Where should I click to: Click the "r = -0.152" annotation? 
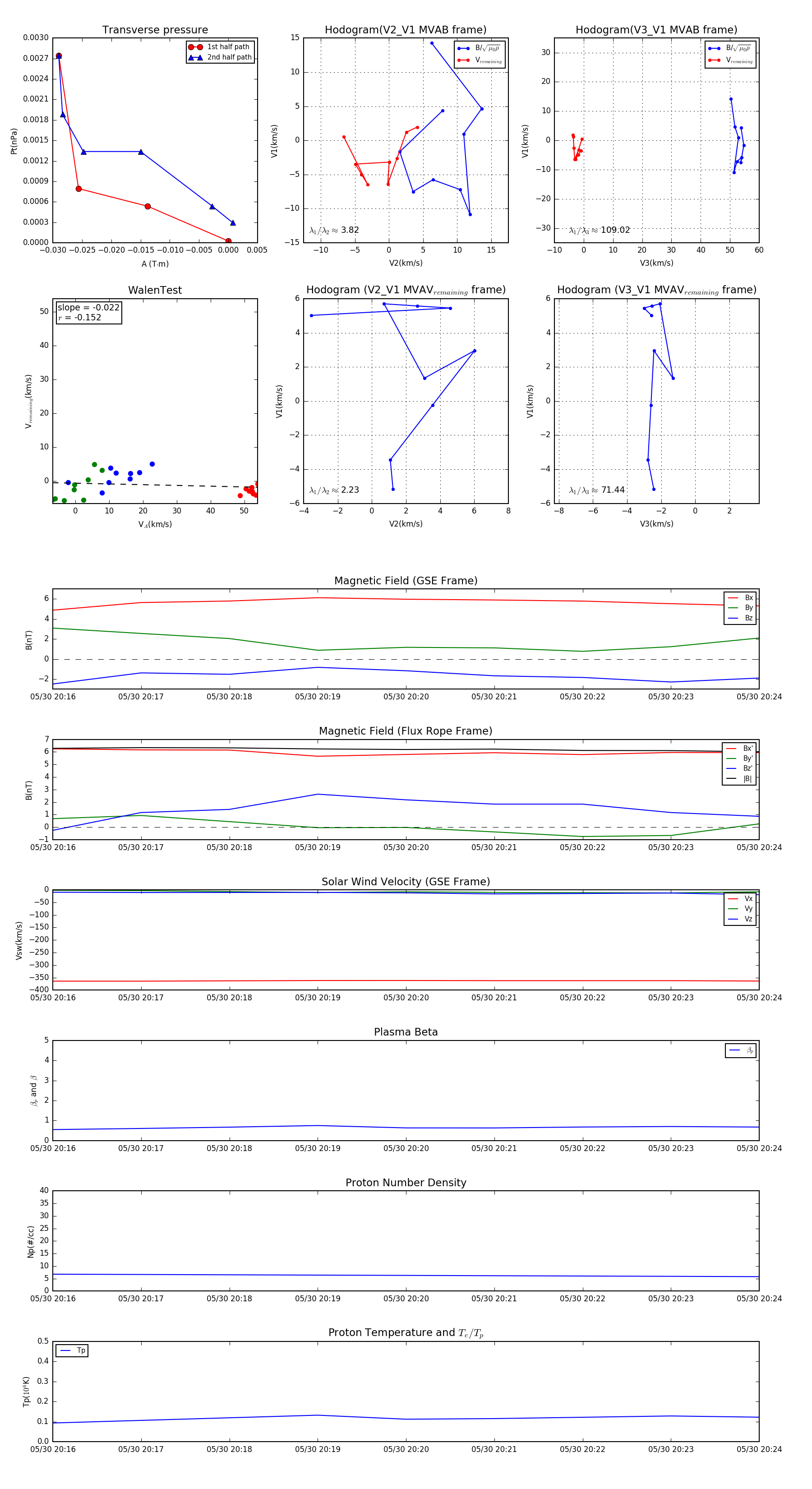[79, 317]
